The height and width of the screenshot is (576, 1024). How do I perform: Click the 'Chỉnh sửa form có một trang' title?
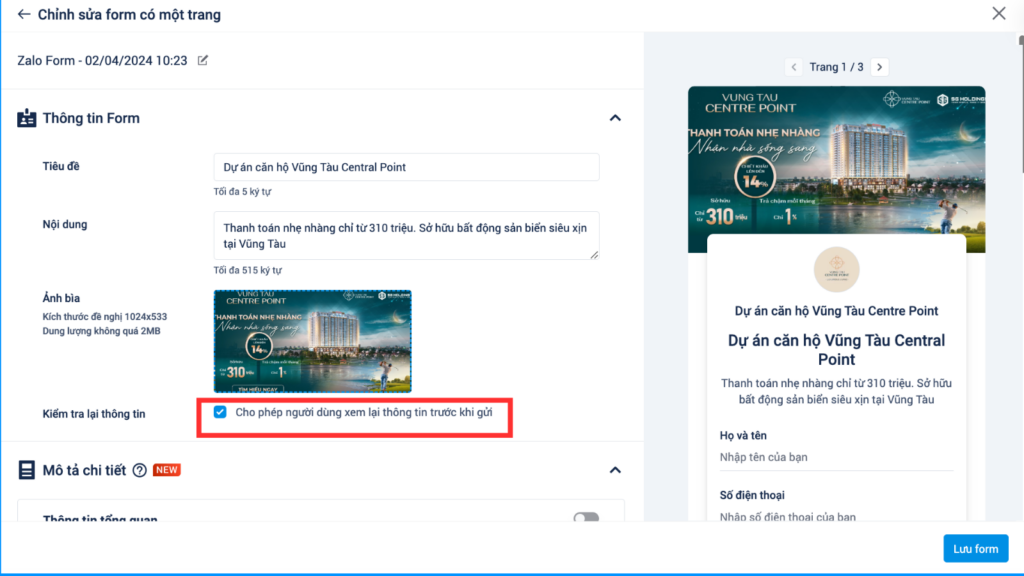point(129,14)
